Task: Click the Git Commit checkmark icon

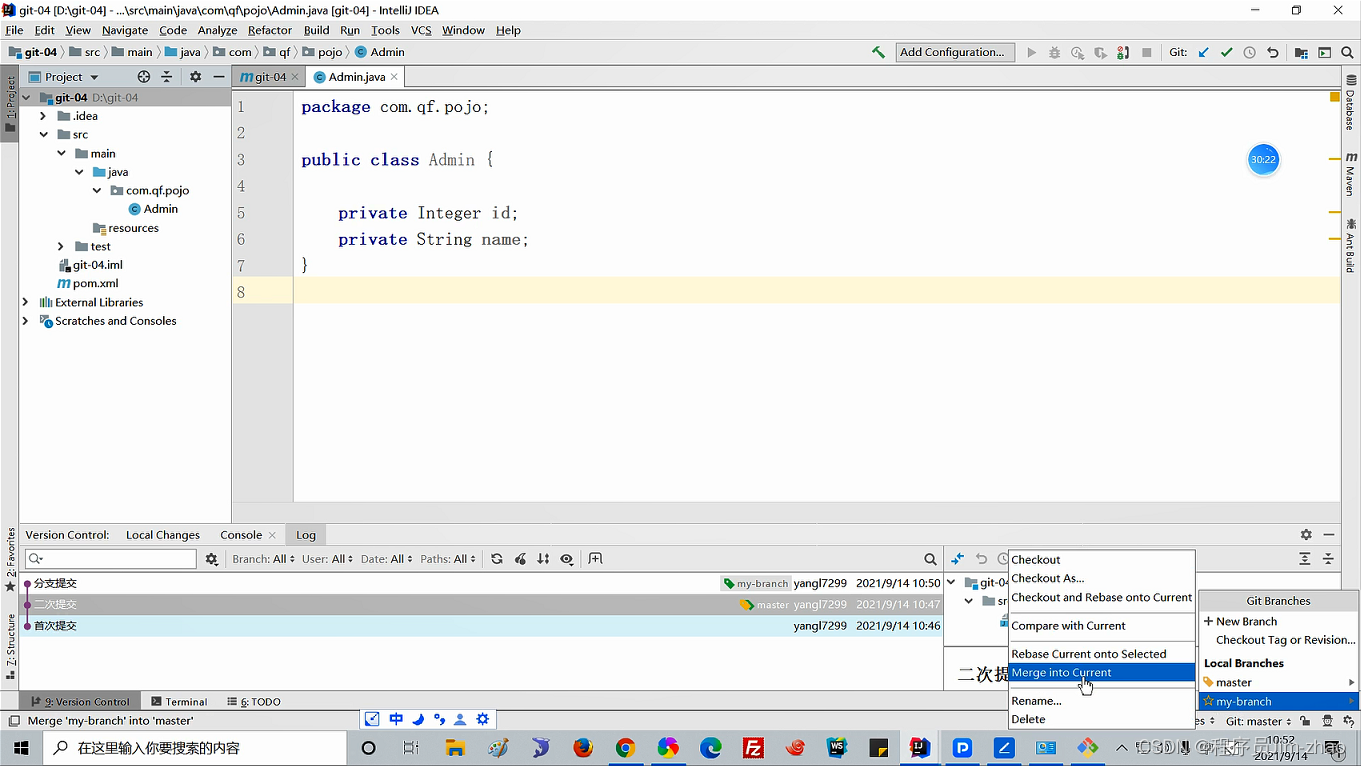Action: (1226, 52)
